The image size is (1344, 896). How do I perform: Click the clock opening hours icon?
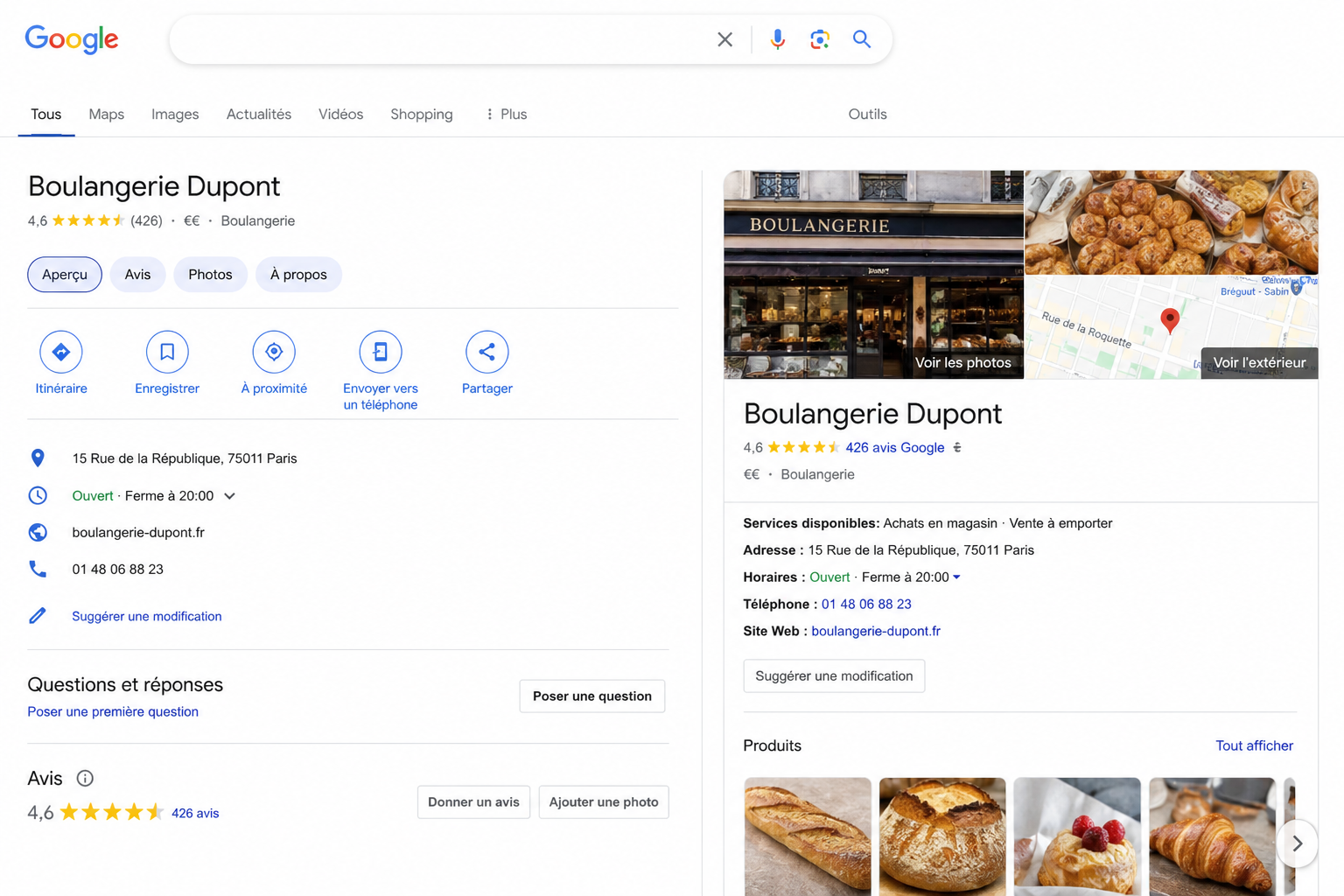coord(38,495)
